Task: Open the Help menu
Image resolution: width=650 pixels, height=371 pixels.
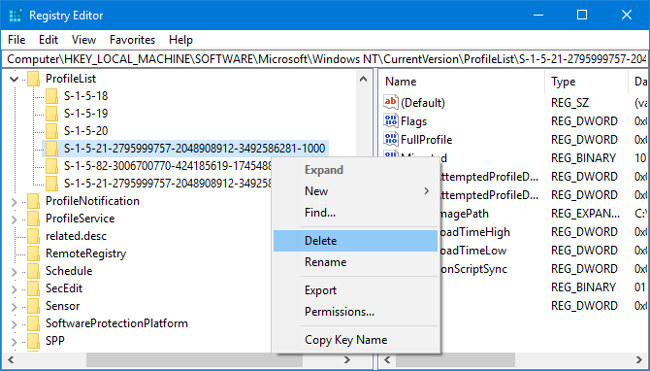Action: tap(181, 40)
